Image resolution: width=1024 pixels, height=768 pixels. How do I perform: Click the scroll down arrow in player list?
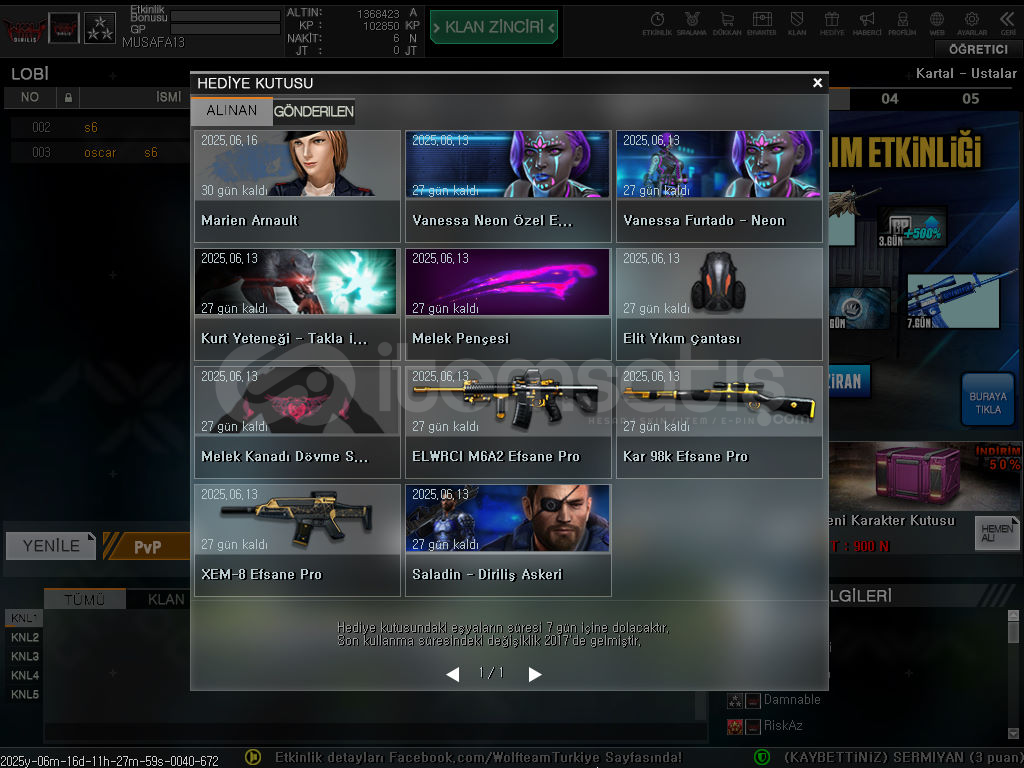coord(1013,733)
